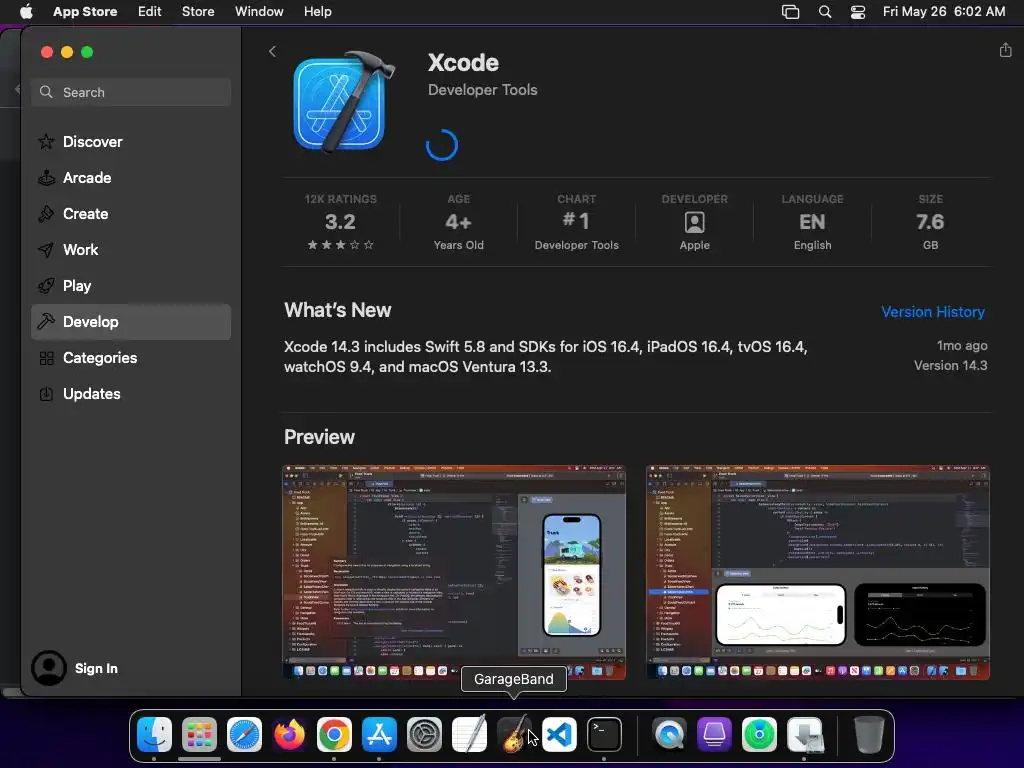Click the Arcade joystick icon
The width and height of the screenshot is (1024, 768).
(x=46, y=178)
